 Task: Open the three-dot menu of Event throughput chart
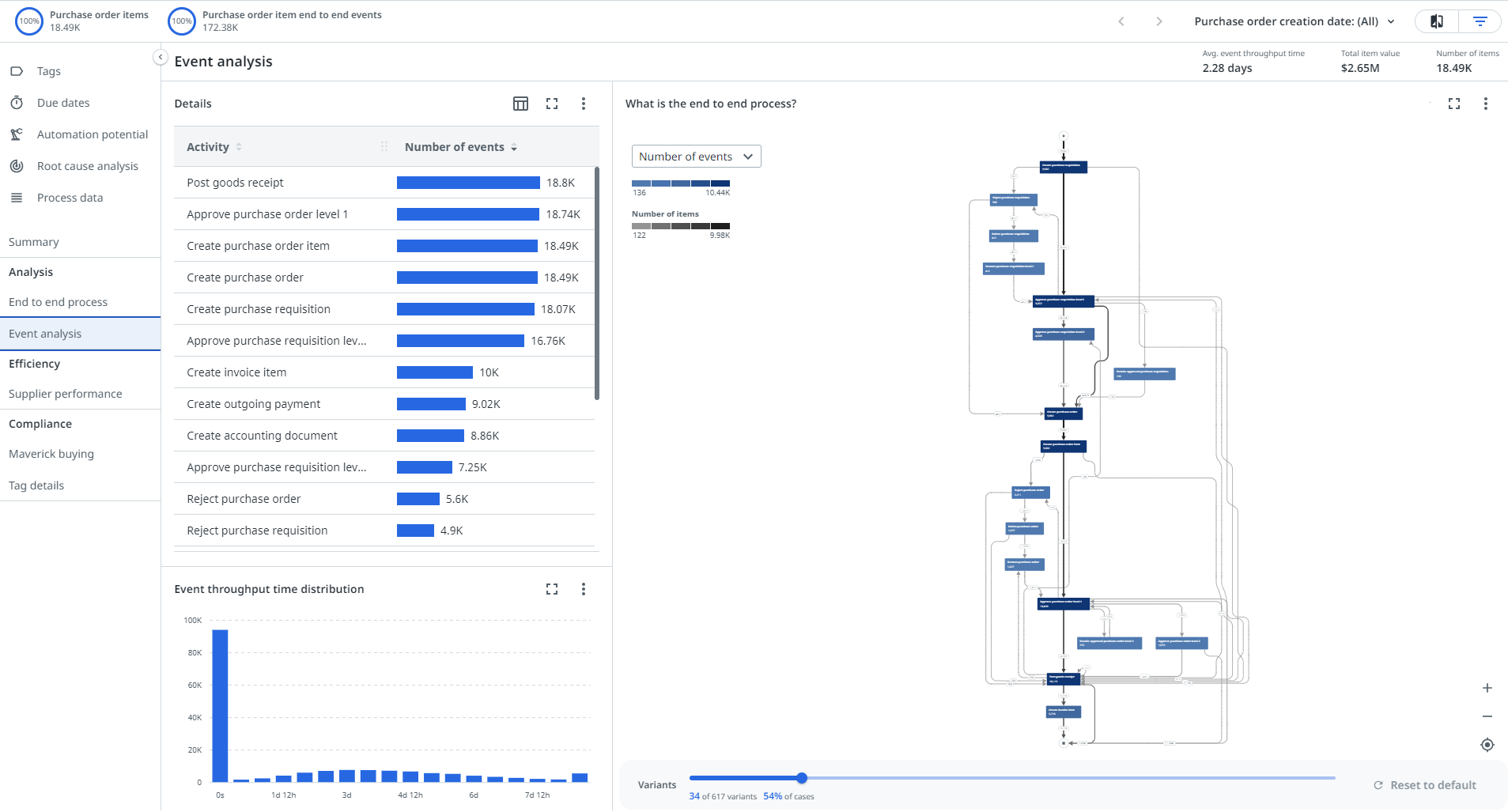(583, 589)
